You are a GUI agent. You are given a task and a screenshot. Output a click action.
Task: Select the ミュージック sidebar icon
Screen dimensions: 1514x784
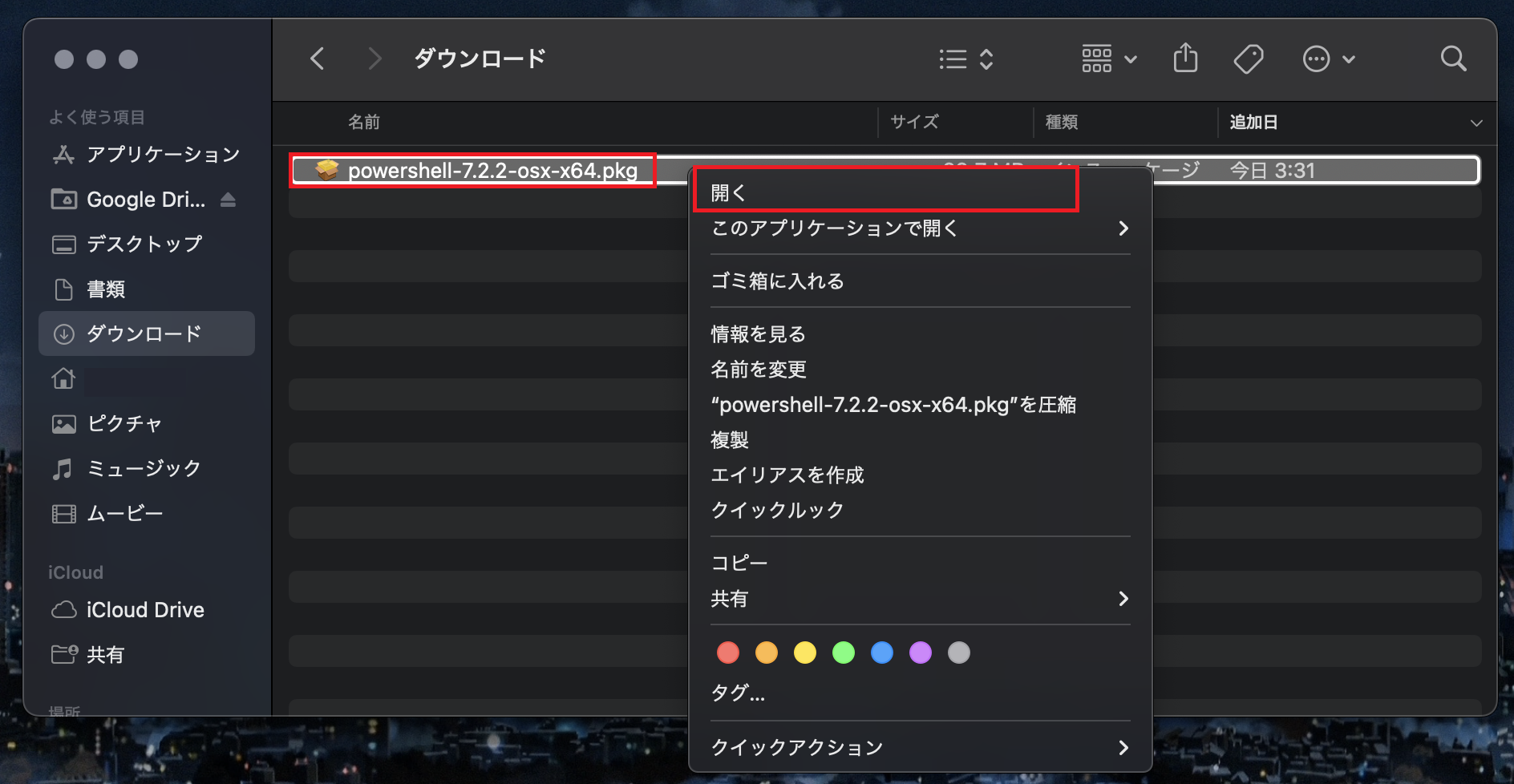[x=64, y=468]
